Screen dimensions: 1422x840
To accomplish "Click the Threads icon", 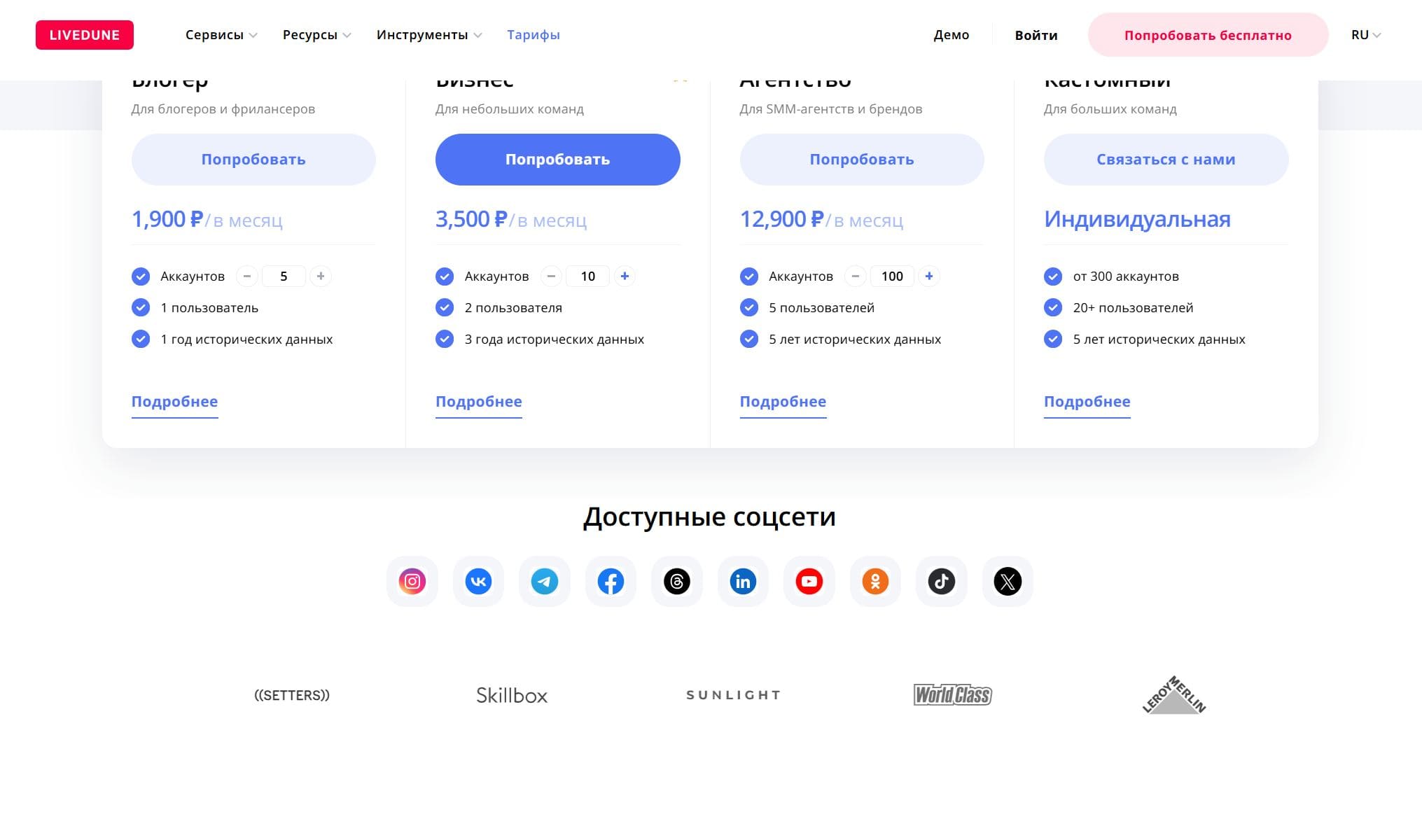I will [677, 582].
